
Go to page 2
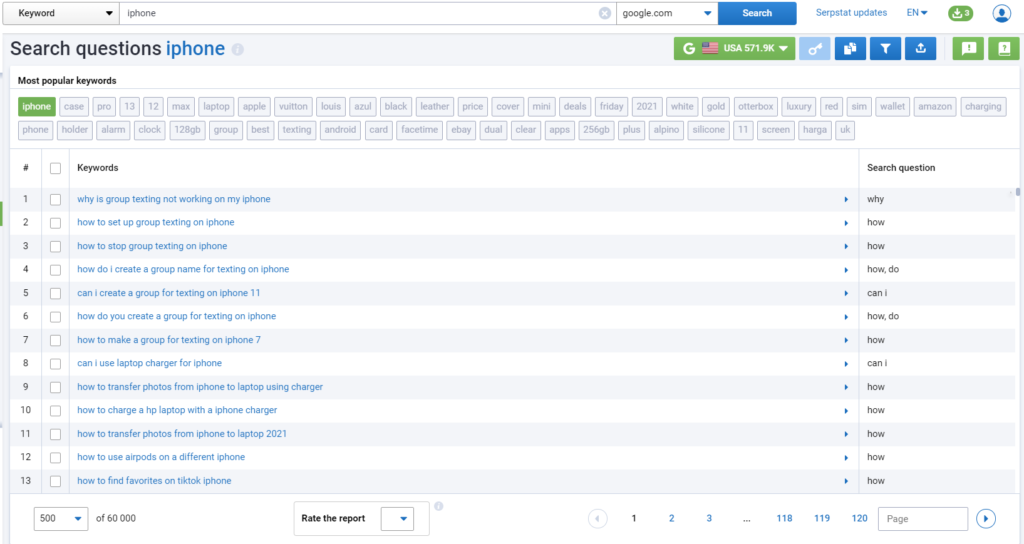point(671,519)
